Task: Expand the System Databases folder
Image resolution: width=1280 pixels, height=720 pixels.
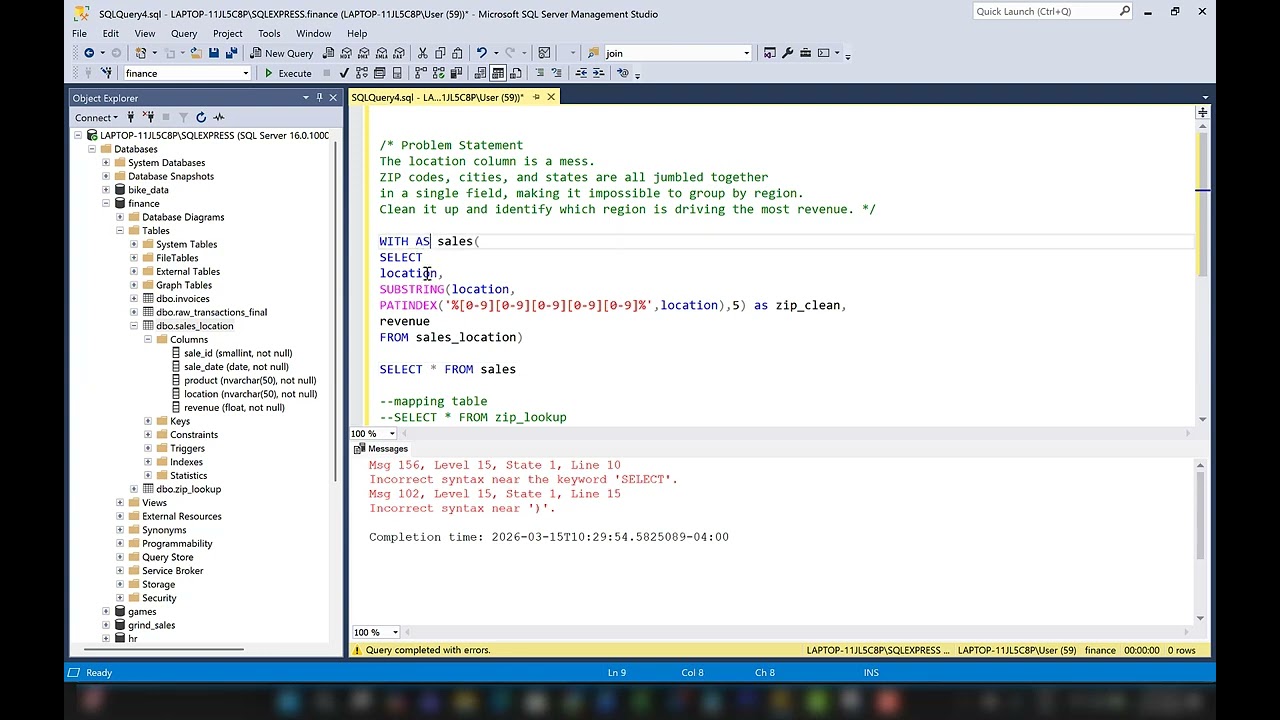Action: [x=106, y=162]
